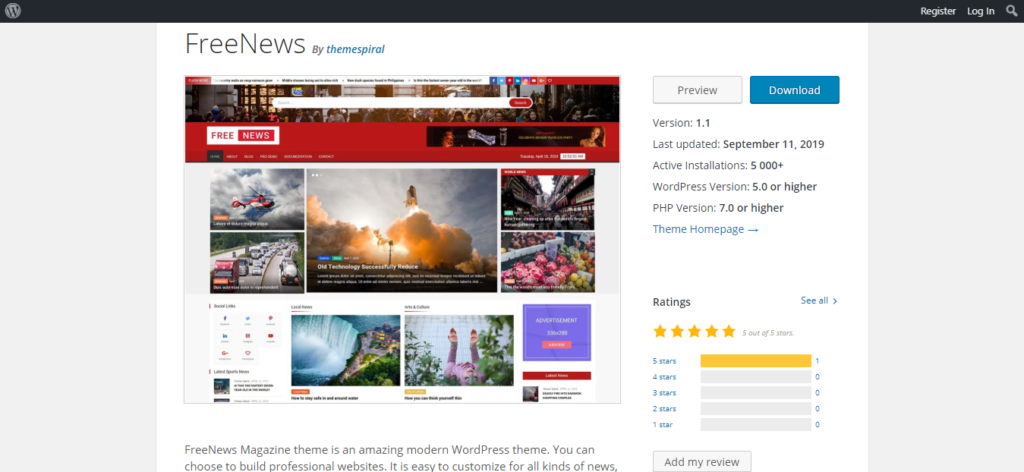Click the 'WordPress Version: 5.0 or higher' text
The height and width of the screenshot is (472, 1024).
[735, 187]
